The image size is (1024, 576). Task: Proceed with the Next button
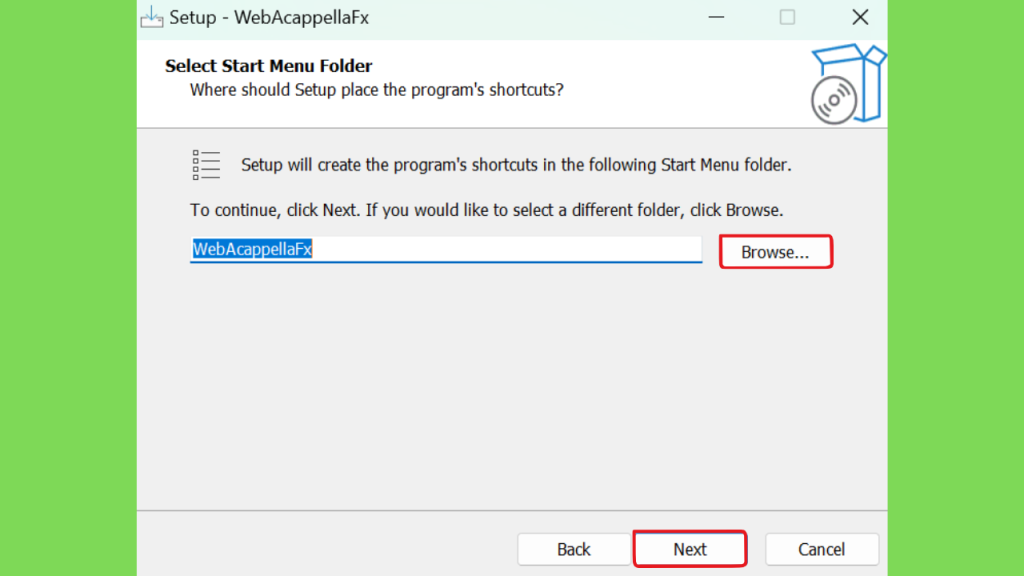pos(690,549)
